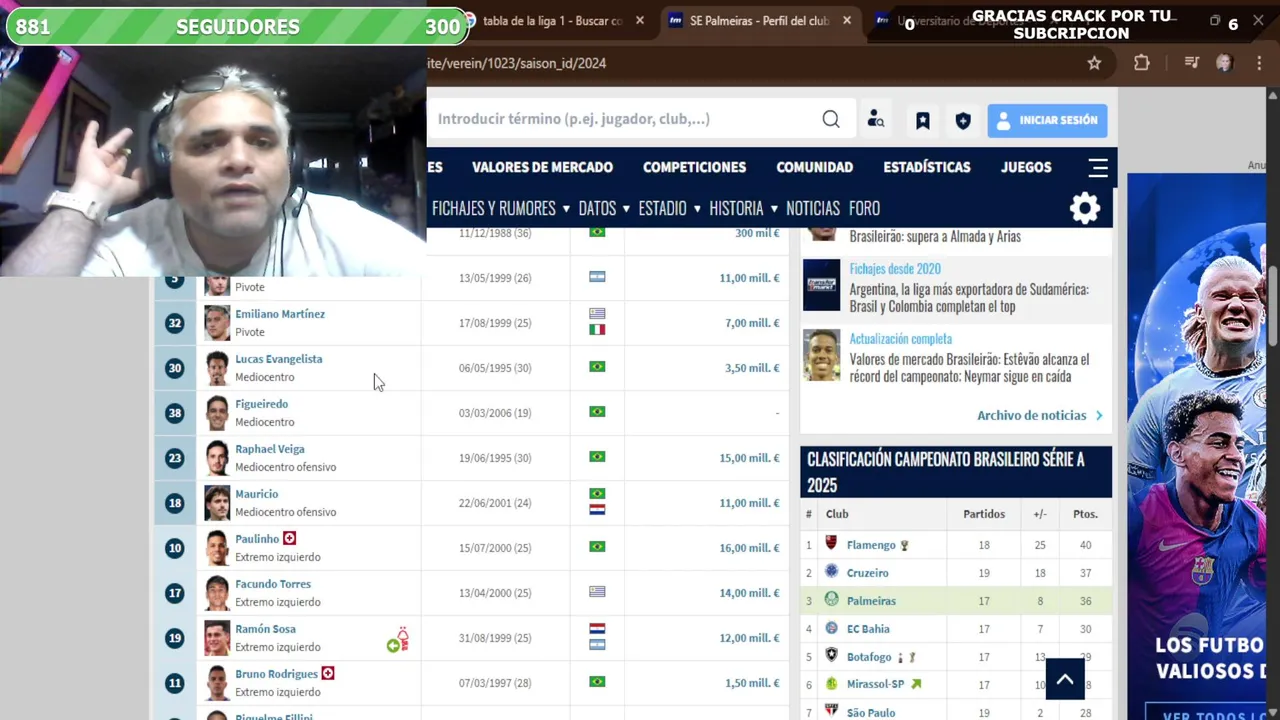Click the Estêvão news thumbnail image
This screenshot has width=1280, height=720.
coord(822,355)
